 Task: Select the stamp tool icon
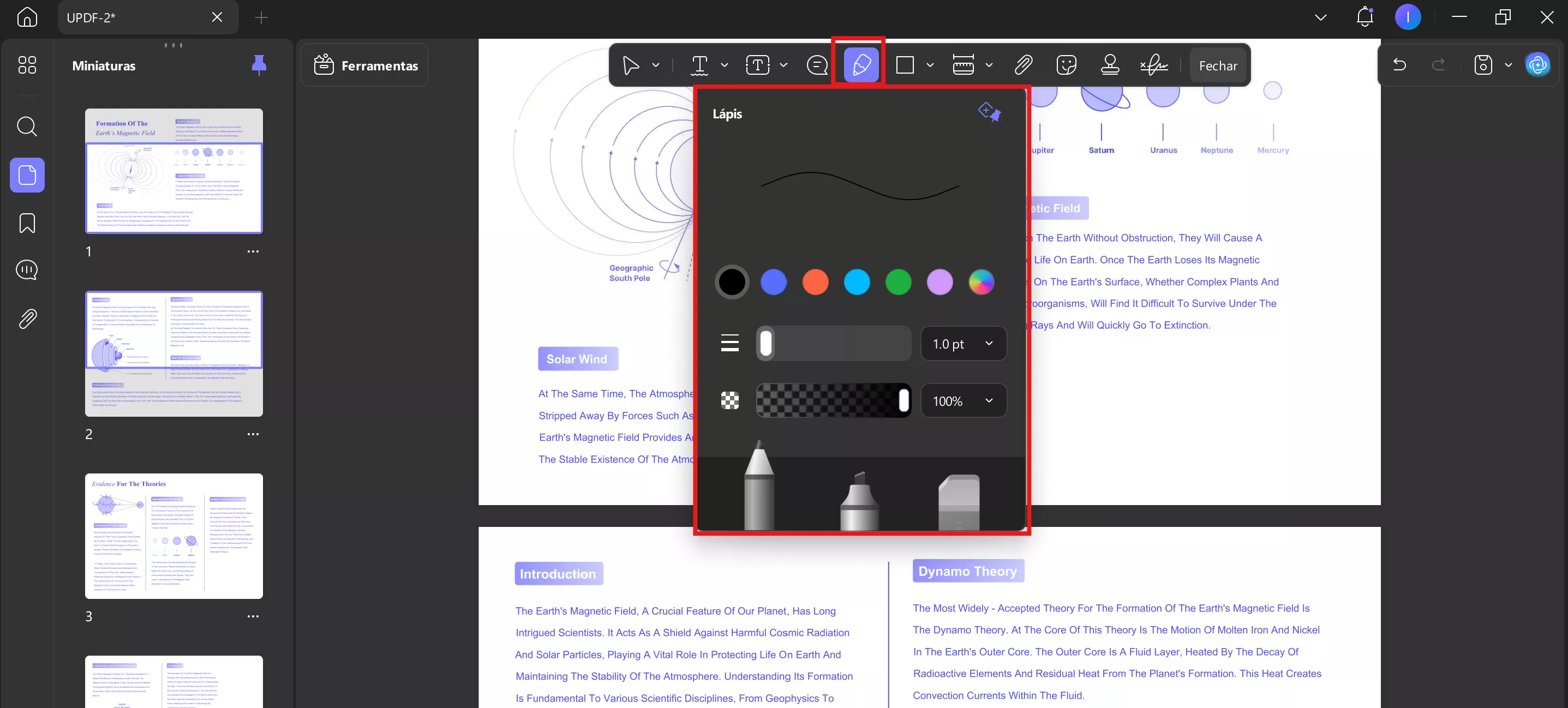(x=1110, y=65)
